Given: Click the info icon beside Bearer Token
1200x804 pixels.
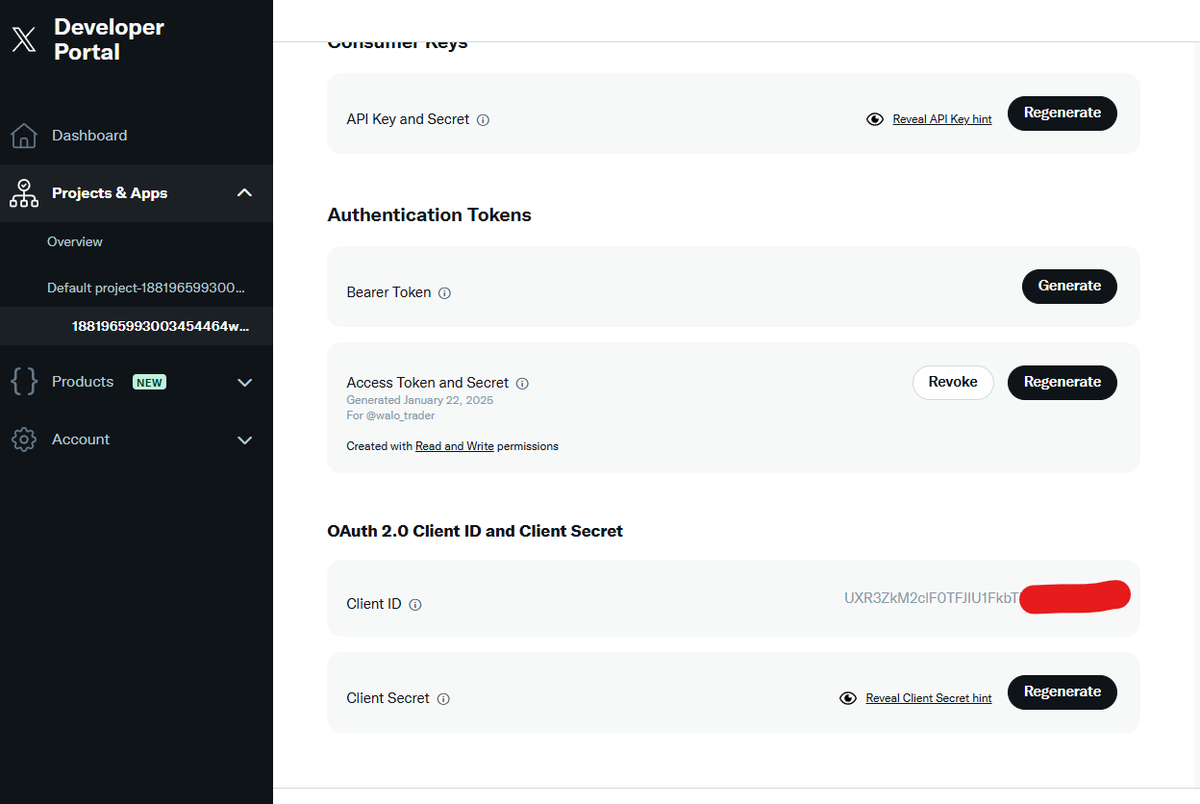Looking at the screenshot, I should (x=445, y=293).
